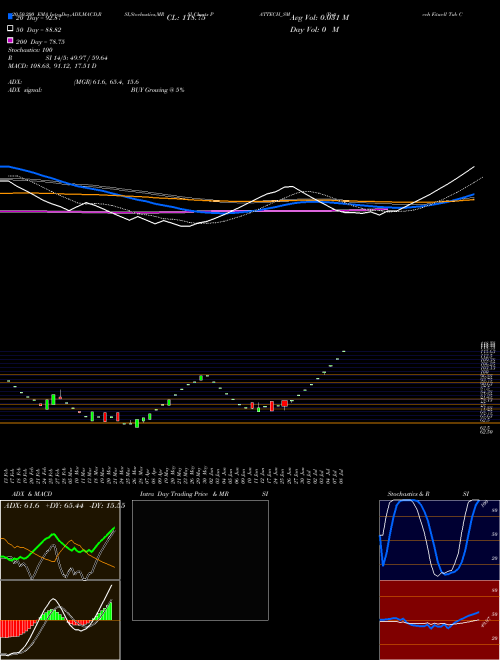
Task: Click the topmost price tick of the July rally
Action: click(x=344, y=351)
